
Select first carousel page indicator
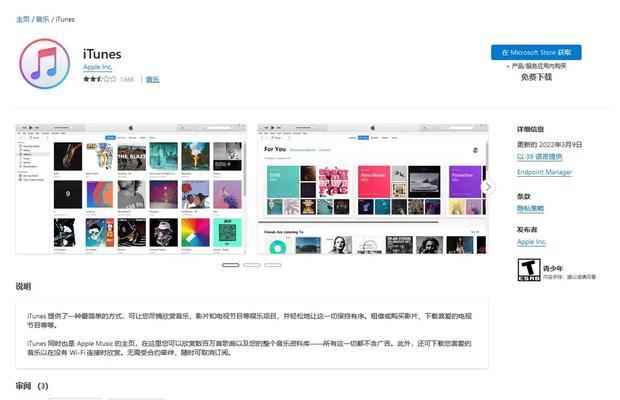click(x=231, y=265)
